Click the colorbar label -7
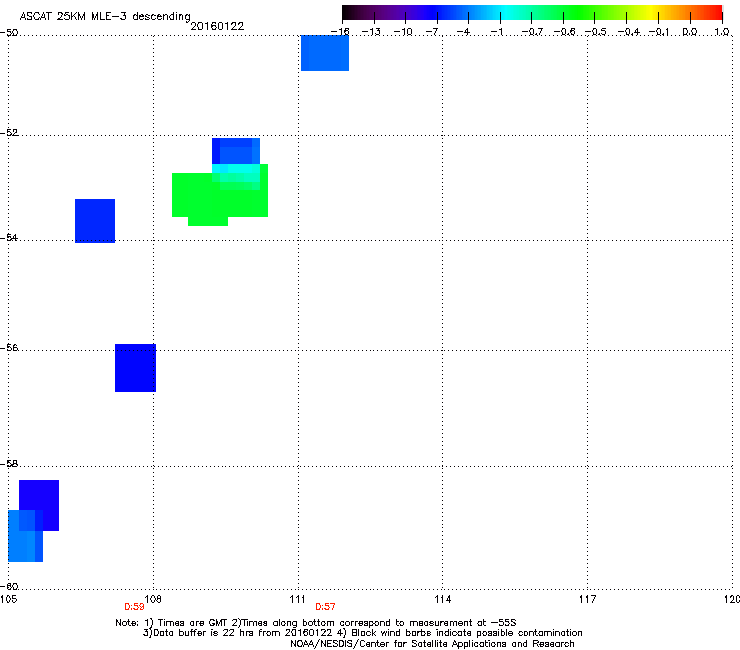This screenshot has width=740, height=650. [x=433, y=32]
